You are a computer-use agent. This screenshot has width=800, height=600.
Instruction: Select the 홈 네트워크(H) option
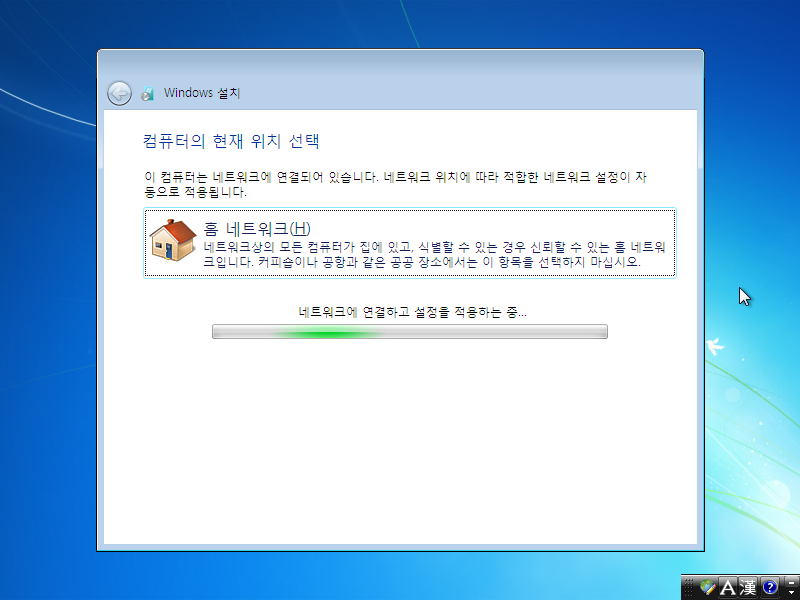pos(410,243)
